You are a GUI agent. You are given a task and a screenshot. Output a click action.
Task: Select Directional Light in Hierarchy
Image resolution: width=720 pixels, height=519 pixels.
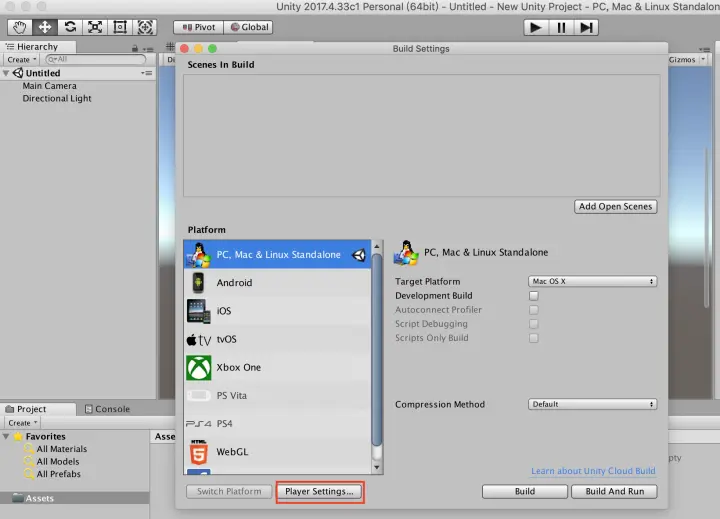point(57,98)
